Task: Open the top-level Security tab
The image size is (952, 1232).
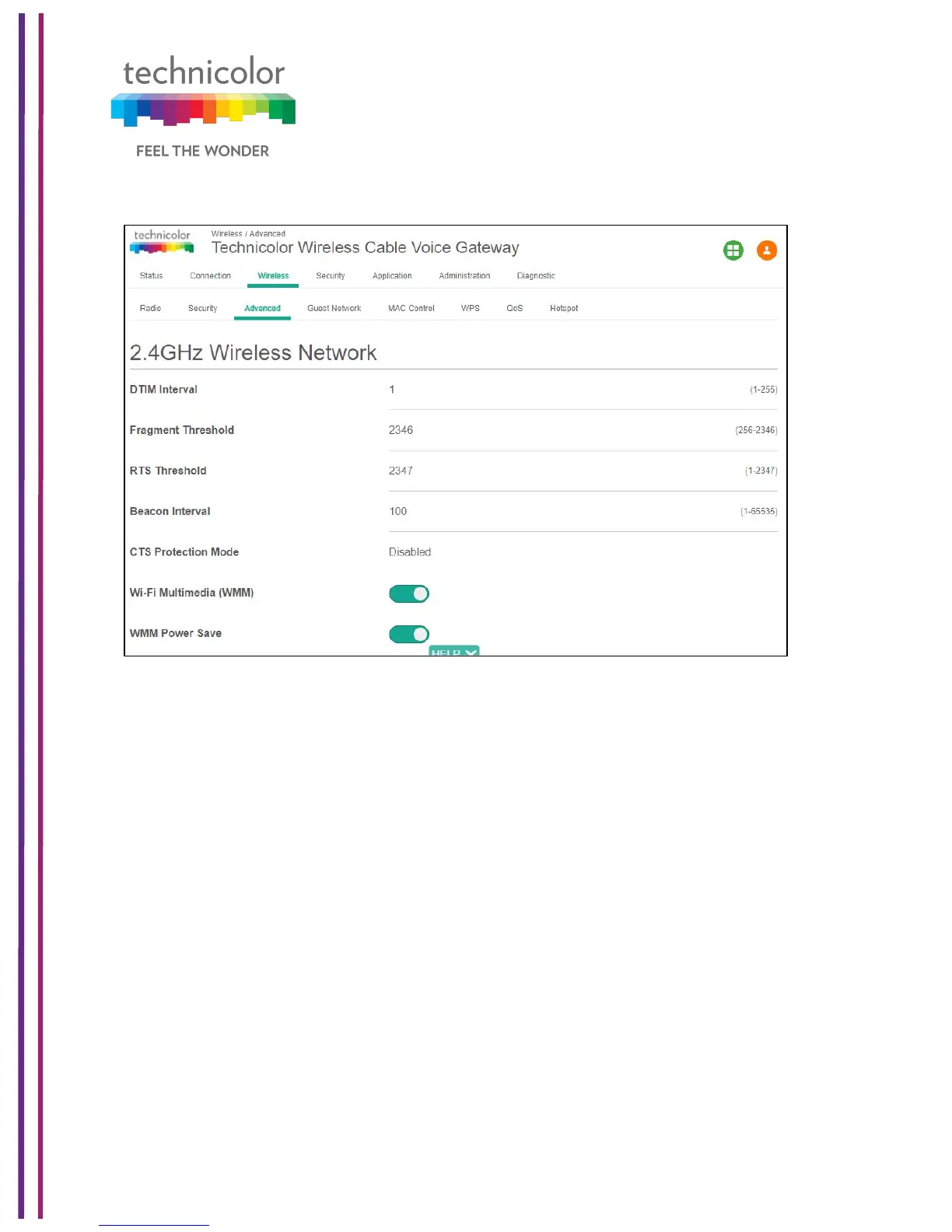Action: coord(331,276)
